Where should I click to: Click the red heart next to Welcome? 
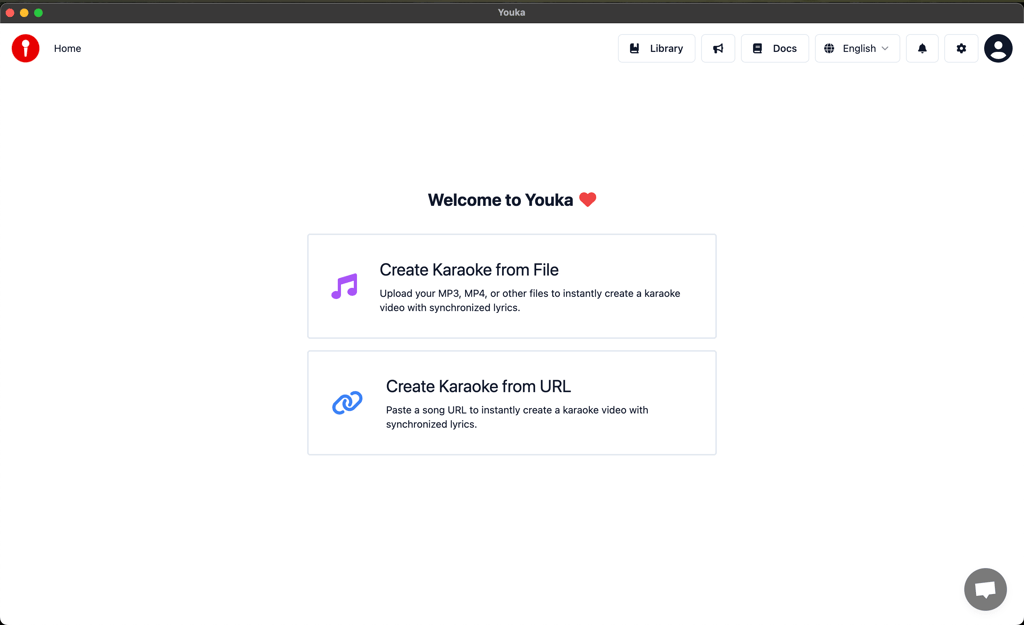click(x=588, y=200)
